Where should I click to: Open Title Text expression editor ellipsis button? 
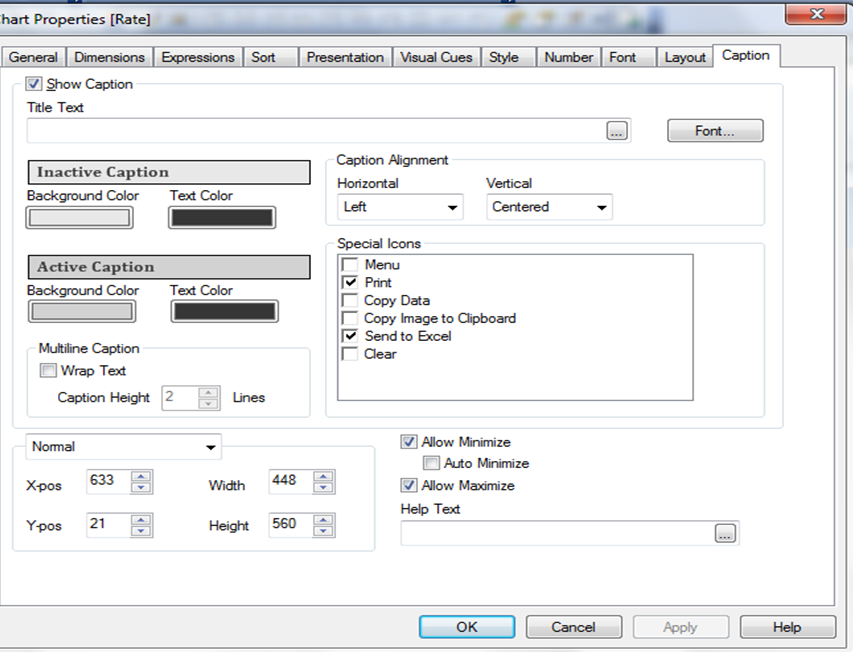point(616,131)
